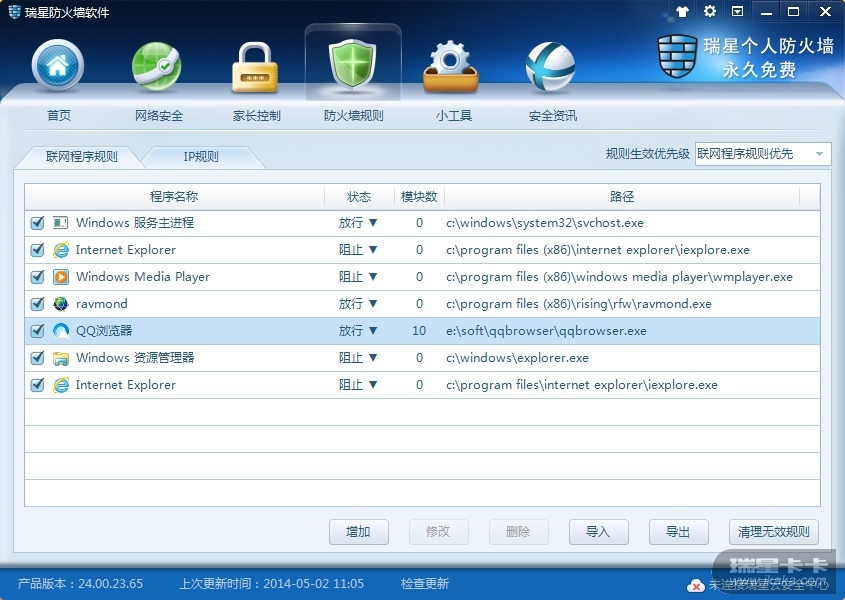Open the 安全资讯 navigation label
845x600 pixels.
pyautogui.click(x=552, y=115)
